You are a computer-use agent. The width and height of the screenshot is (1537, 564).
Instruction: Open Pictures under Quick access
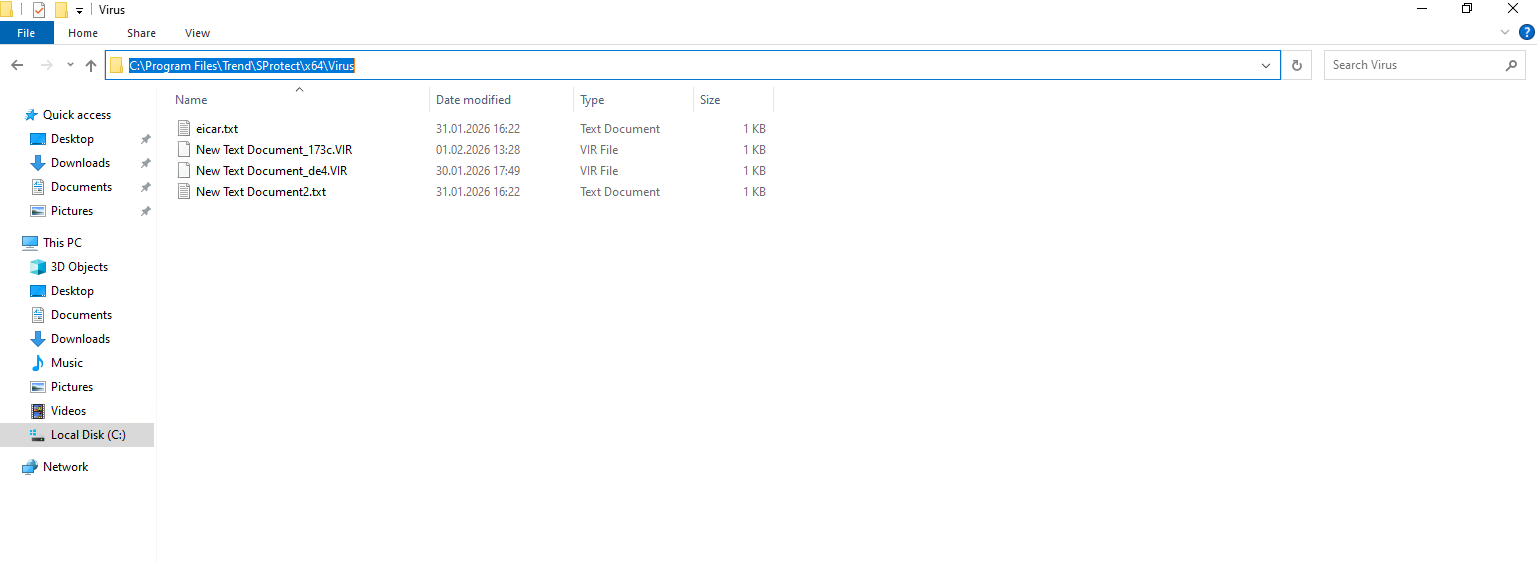pyautogui.click(x=72, y=211)
